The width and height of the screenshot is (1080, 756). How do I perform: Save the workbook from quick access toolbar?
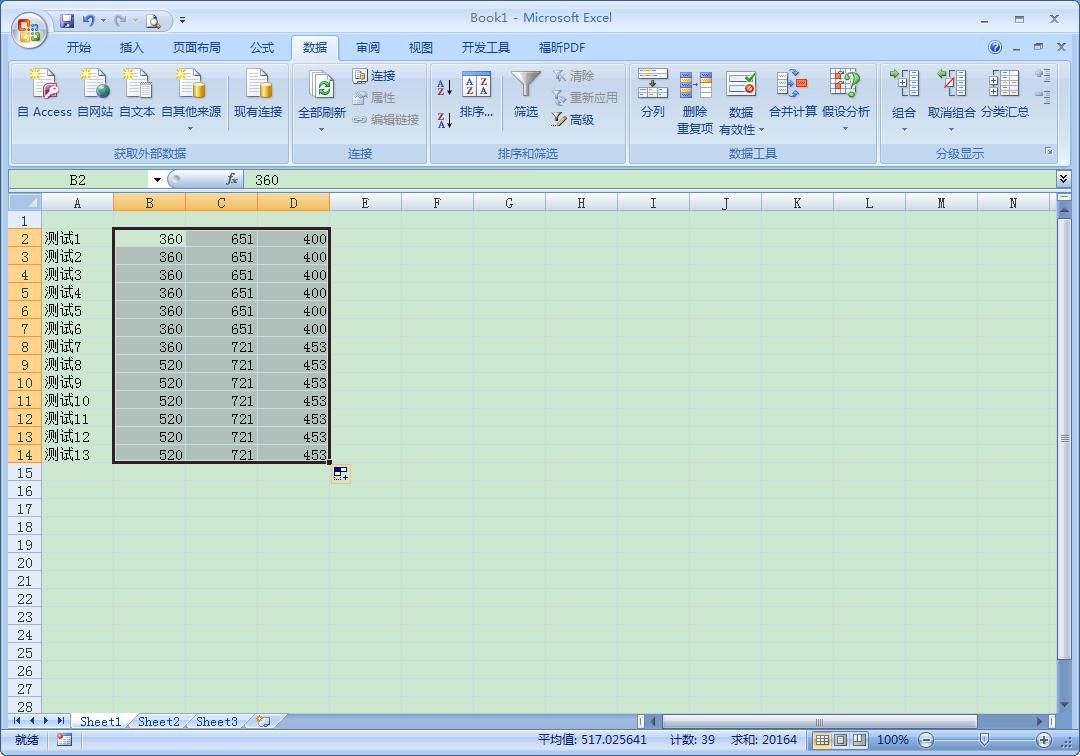click(x=67, y=21)
